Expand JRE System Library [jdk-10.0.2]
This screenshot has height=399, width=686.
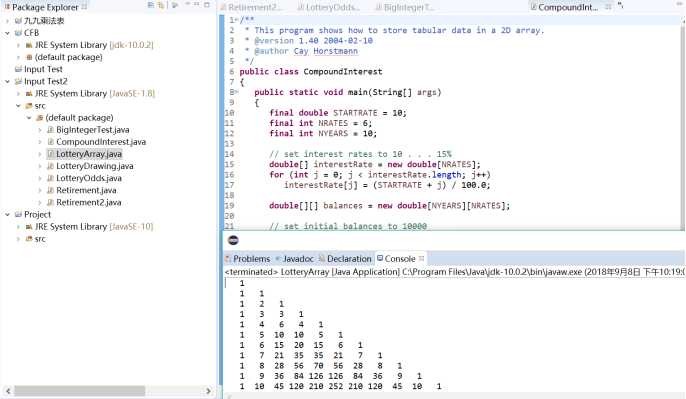18,45
